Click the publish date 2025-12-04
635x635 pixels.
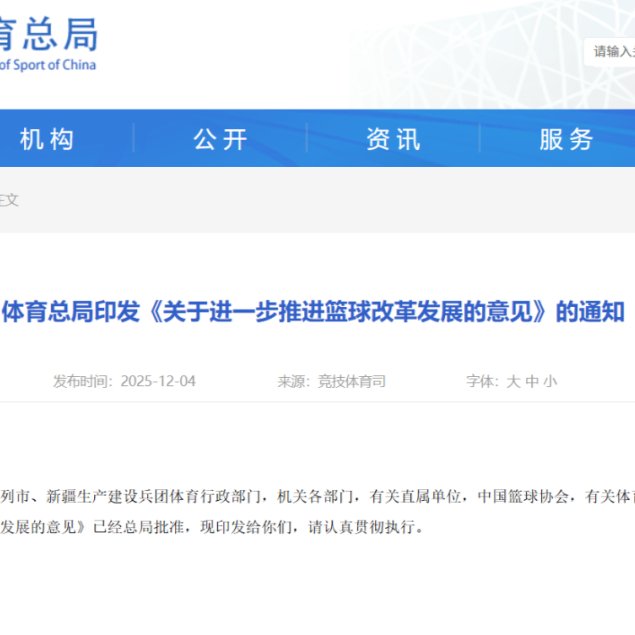click(x=158, y=381)
